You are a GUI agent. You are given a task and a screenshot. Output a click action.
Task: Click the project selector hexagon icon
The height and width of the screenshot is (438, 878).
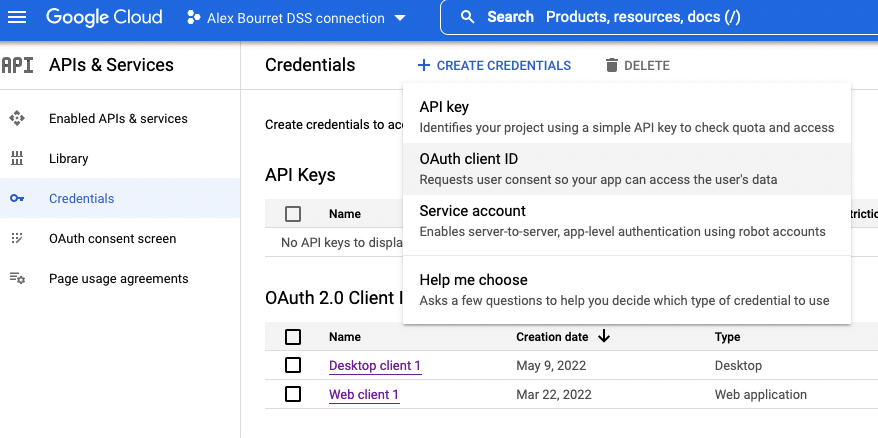pos(193,18)
